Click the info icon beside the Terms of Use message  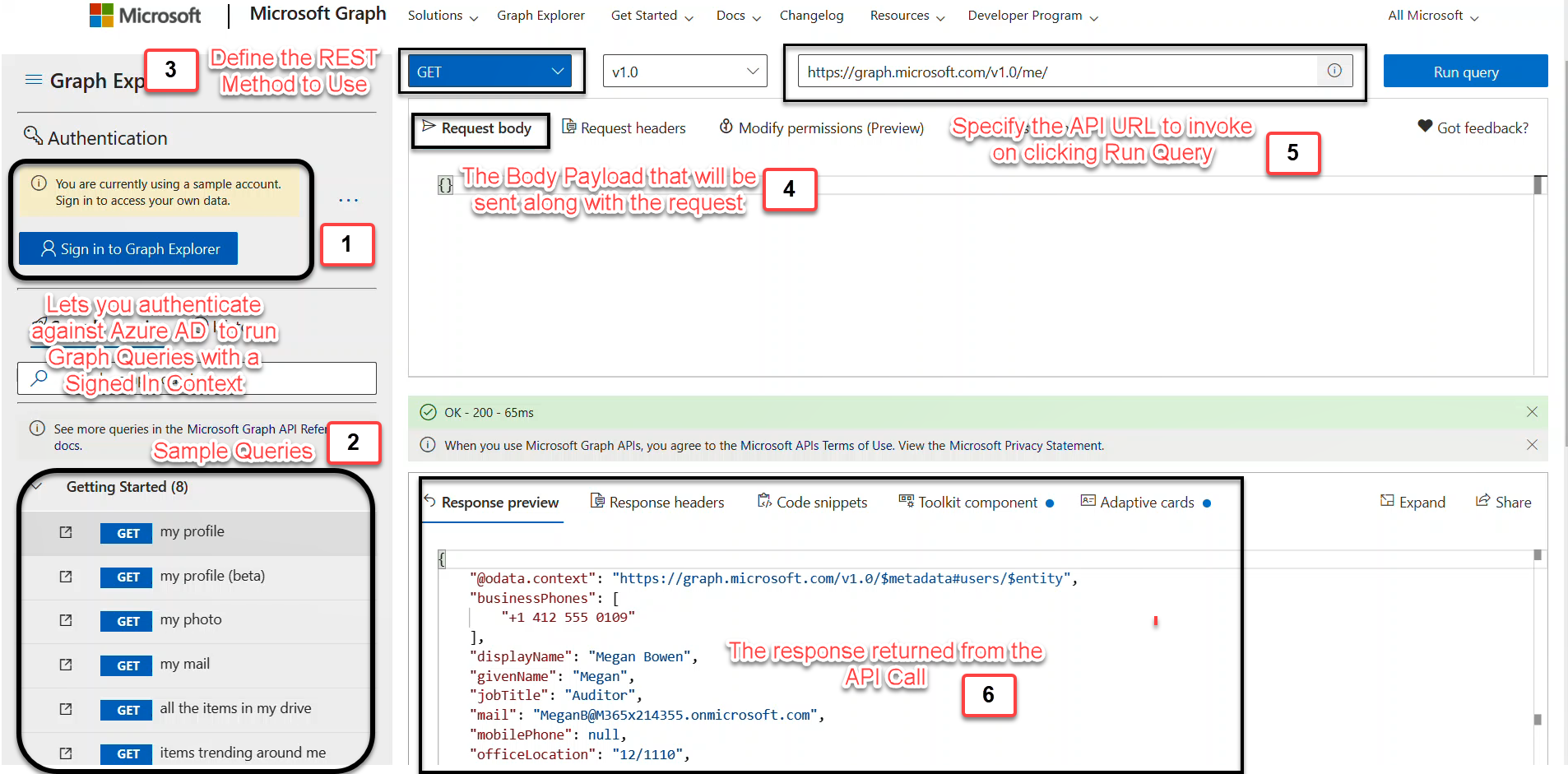pyautogui.click(x=428, y=445)
